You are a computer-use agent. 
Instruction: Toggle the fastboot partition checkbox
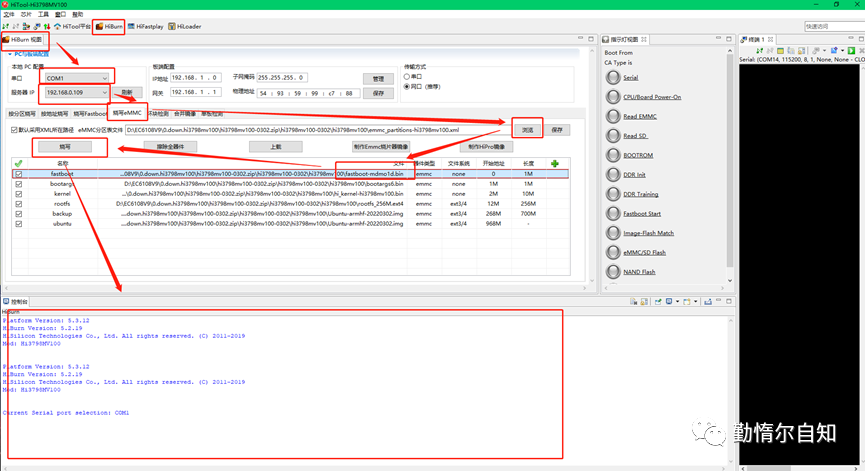pyautogui.click(x=19, y=174)
